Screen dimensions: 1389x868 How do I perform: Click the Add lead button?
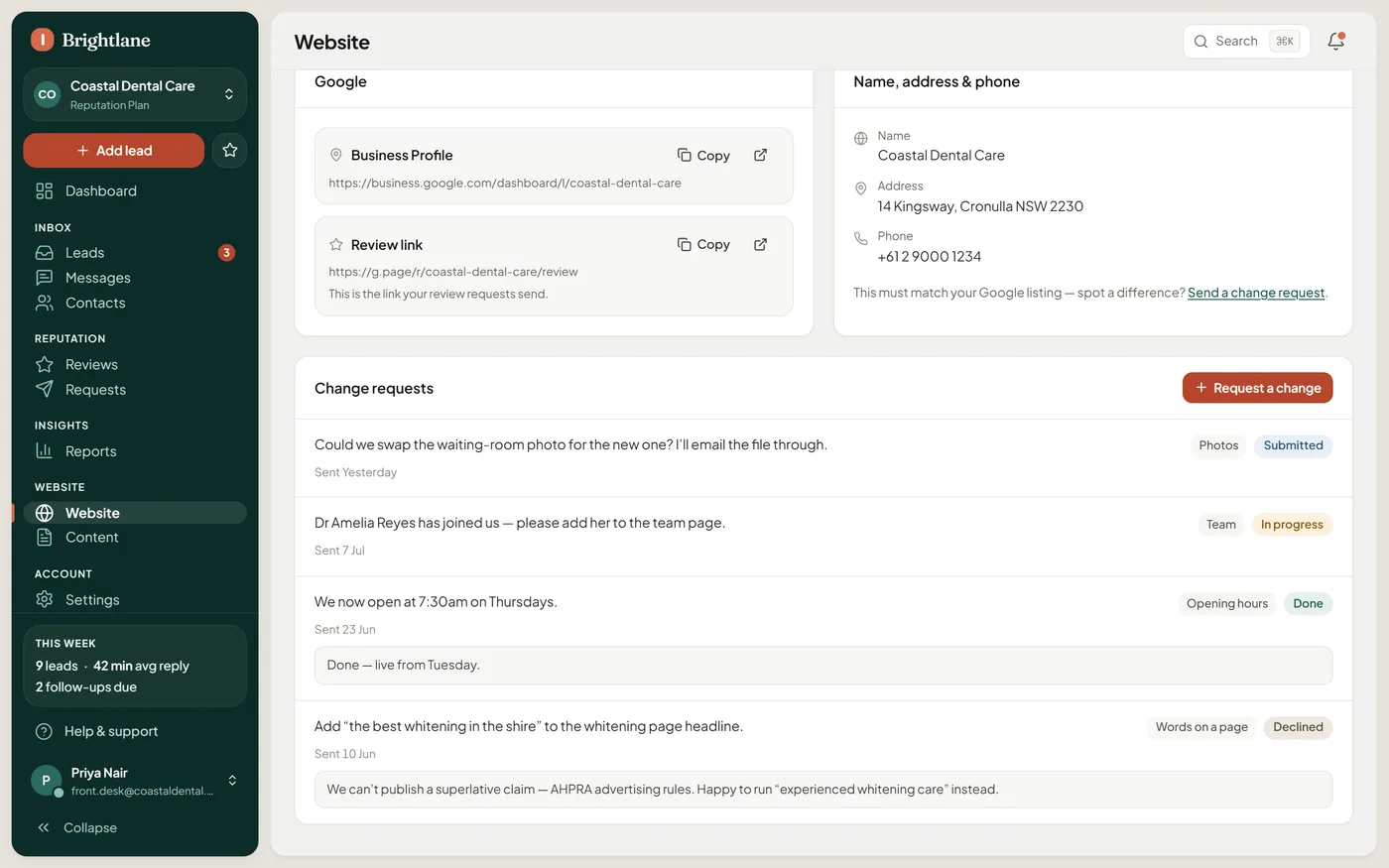(x=114, y=150)
